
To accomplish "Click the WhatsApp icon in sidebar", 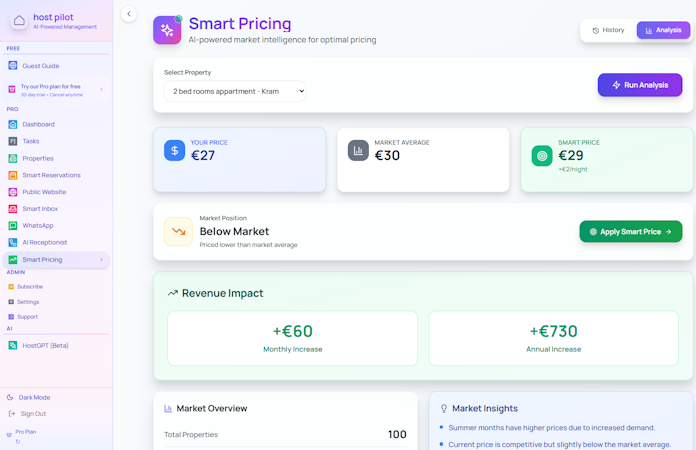I will click(13, 226).
